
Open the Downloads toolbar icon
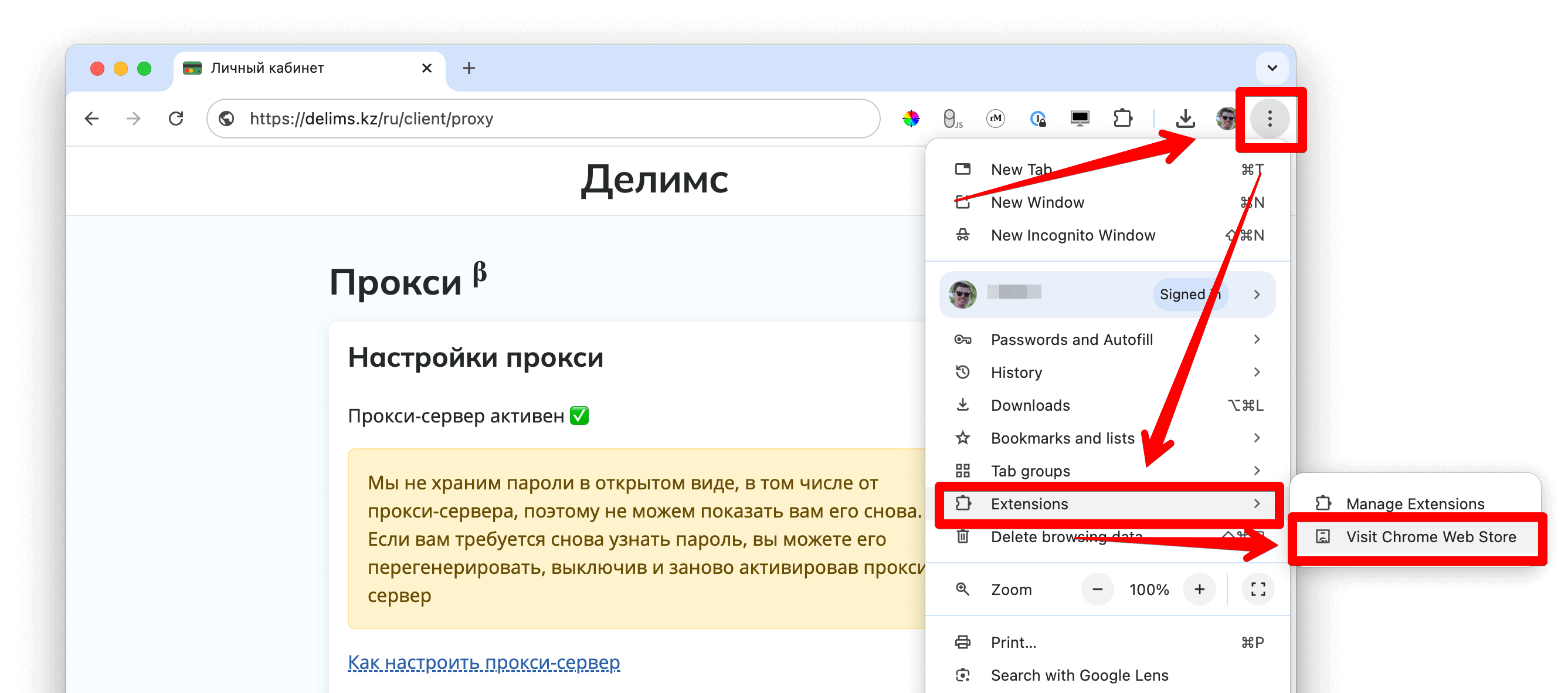point(1185,118)
